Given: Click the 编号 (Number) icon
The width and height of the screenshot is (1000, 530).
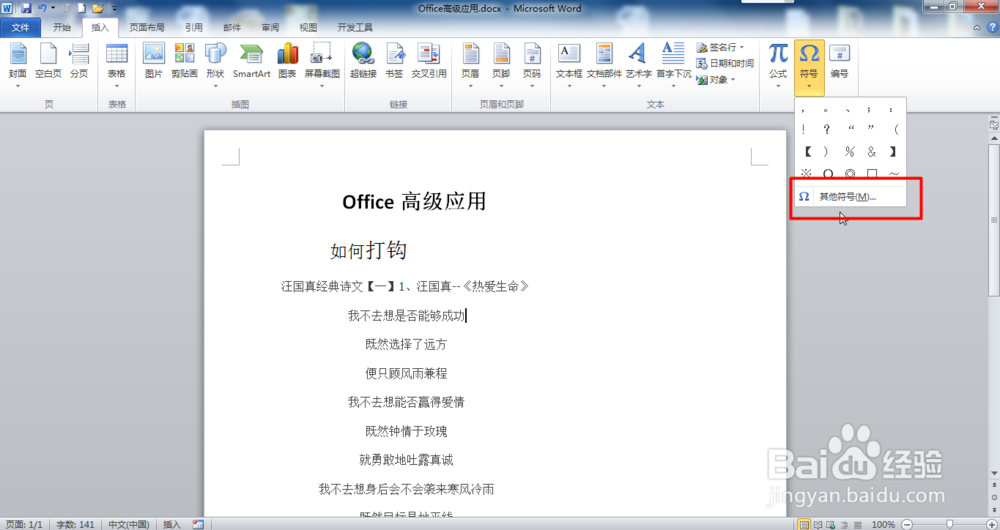Looking at the screenshot, I should pos(839,62).
